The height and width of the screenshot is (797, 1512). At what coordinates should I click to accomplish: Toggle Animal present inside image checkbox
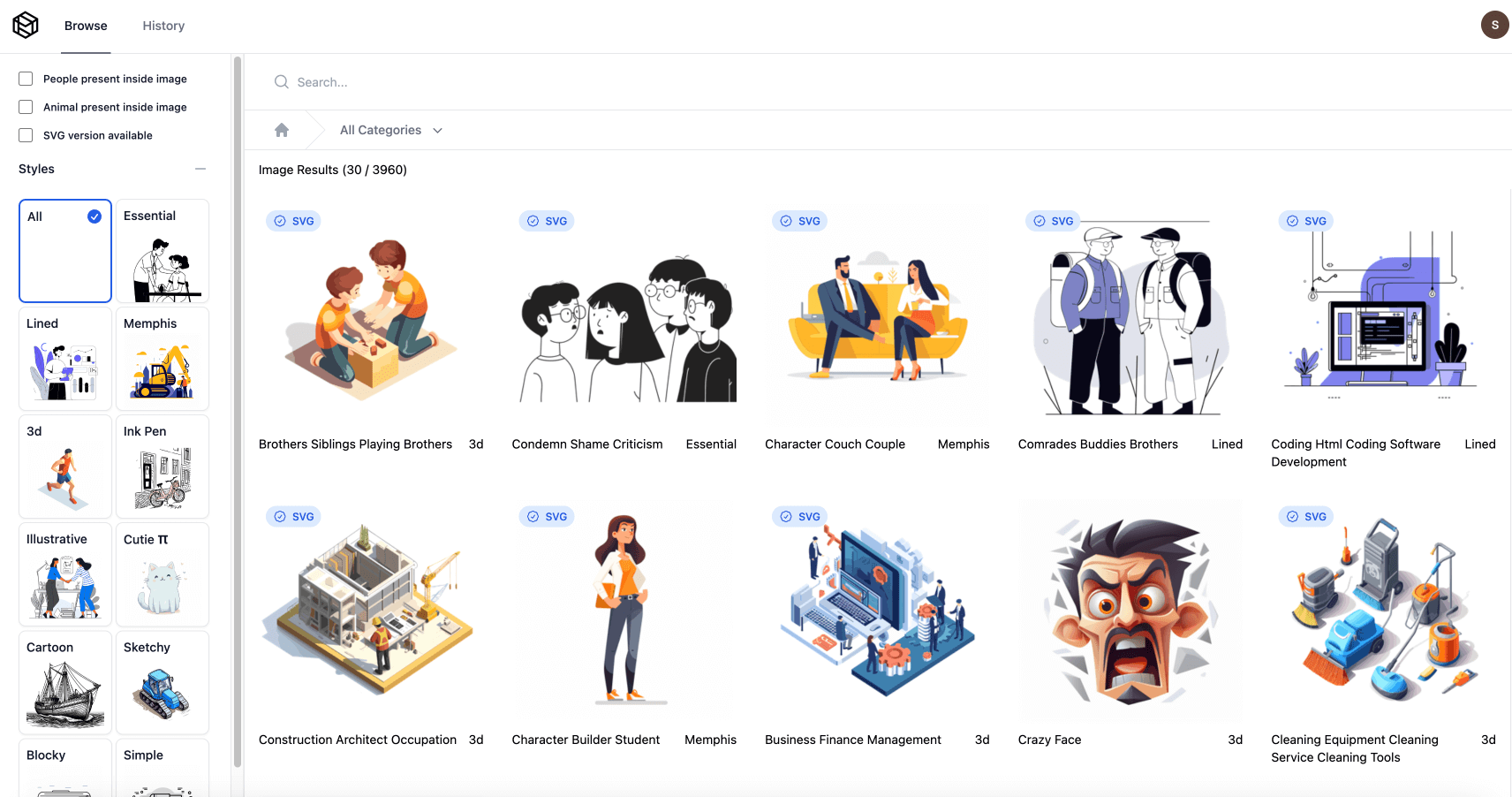click(26, 107)
